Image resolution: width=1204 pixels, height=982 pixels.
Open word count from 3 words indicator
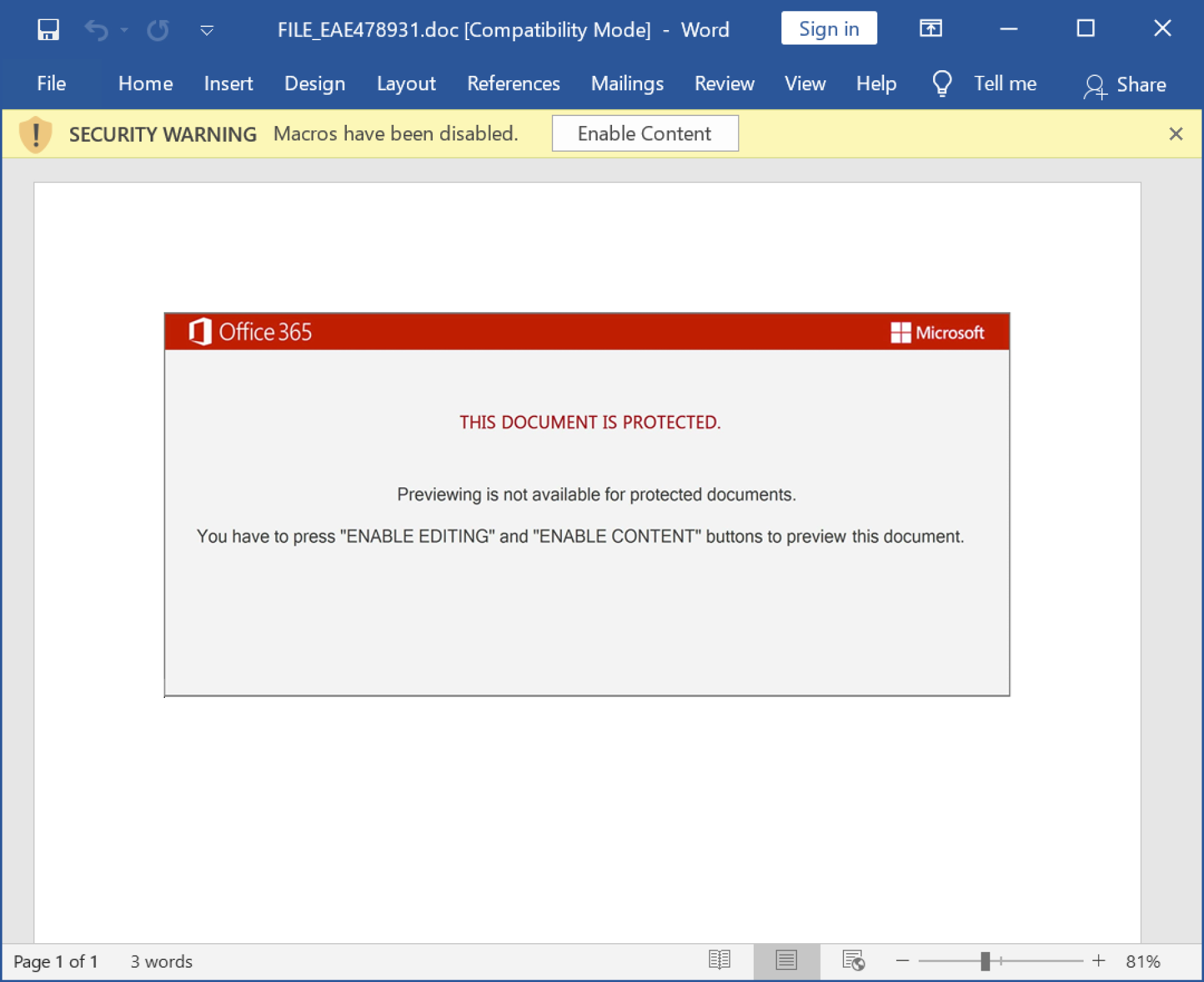pos(161,961)
